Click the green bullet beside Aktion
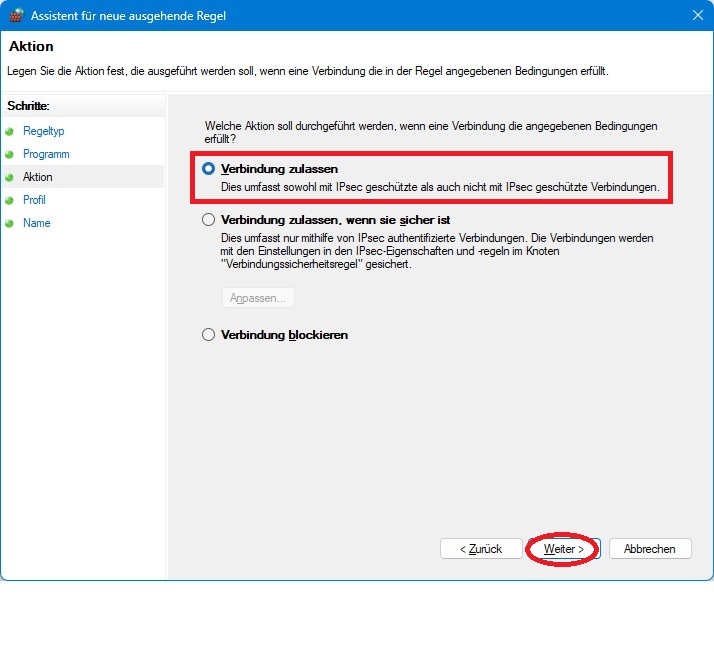 pyautogui.click(x=9, y=178)
